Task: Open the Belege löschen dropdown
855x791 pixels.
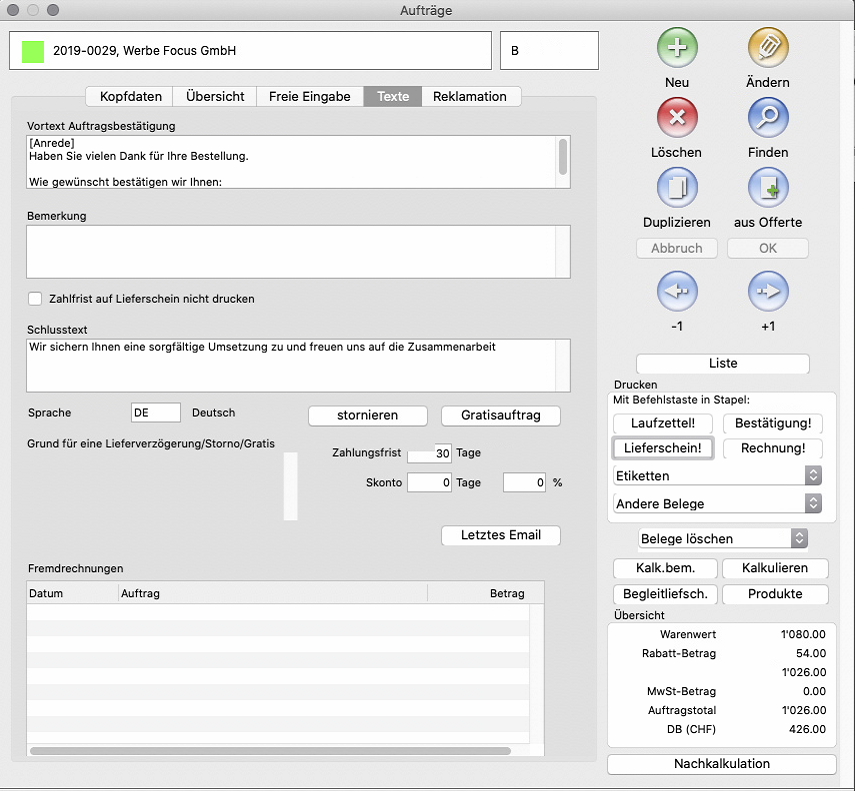Action: click(x=723, y=539)
